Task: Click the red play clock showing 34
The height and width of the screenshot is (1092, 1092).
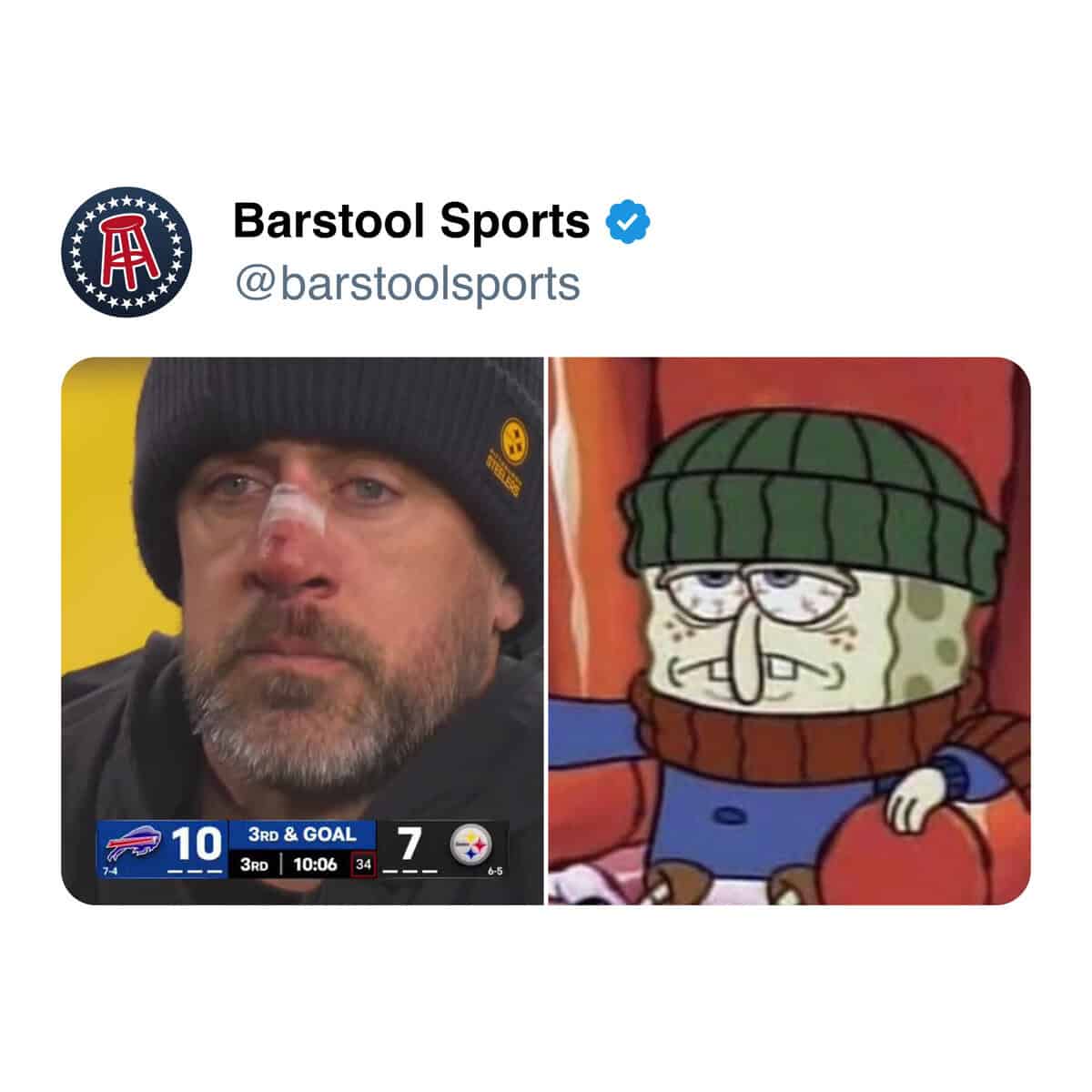Action: (x=363, y=864)
